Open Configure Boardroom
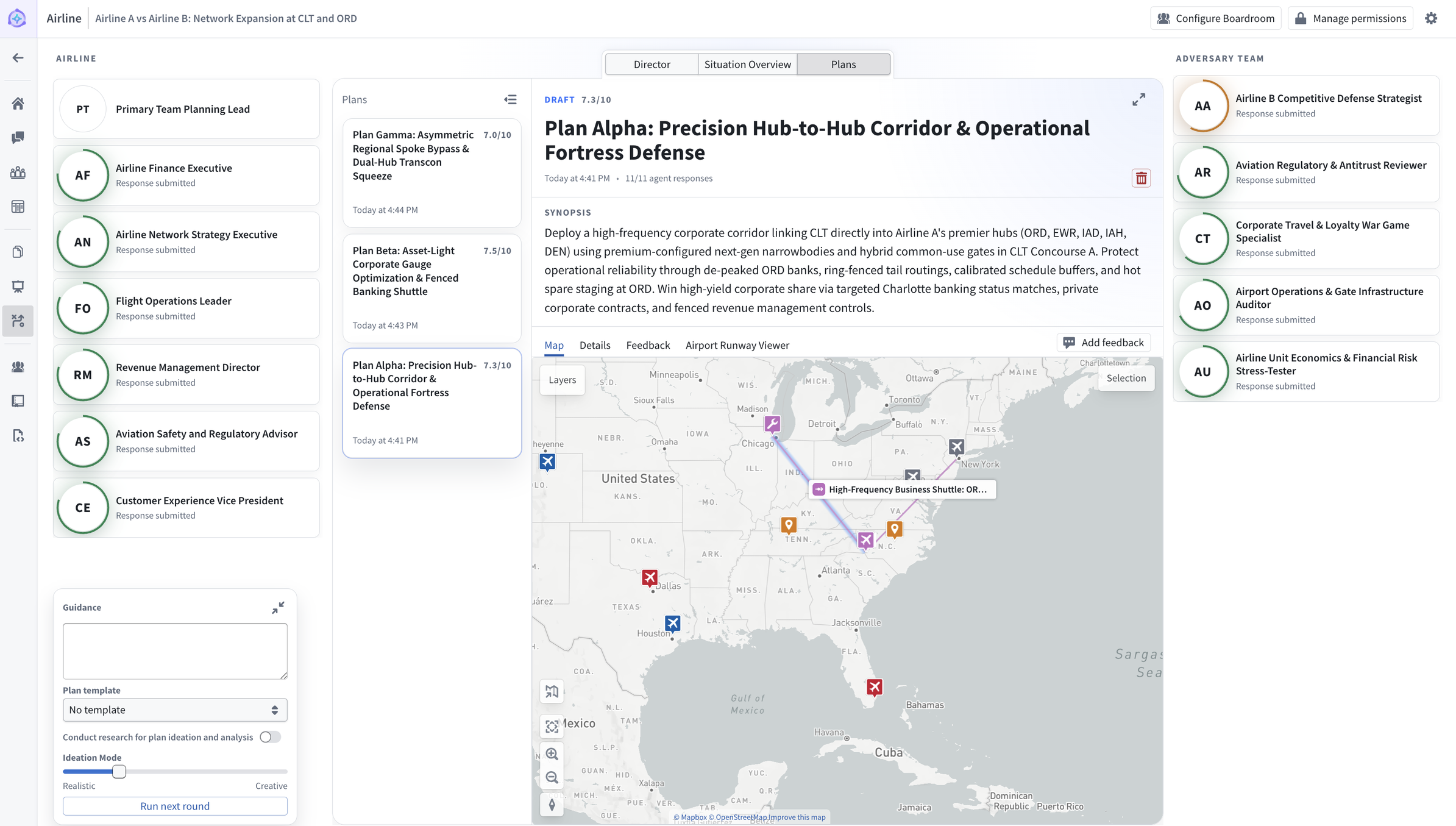Screen dimensions: 1456x826 (1215, 18)
